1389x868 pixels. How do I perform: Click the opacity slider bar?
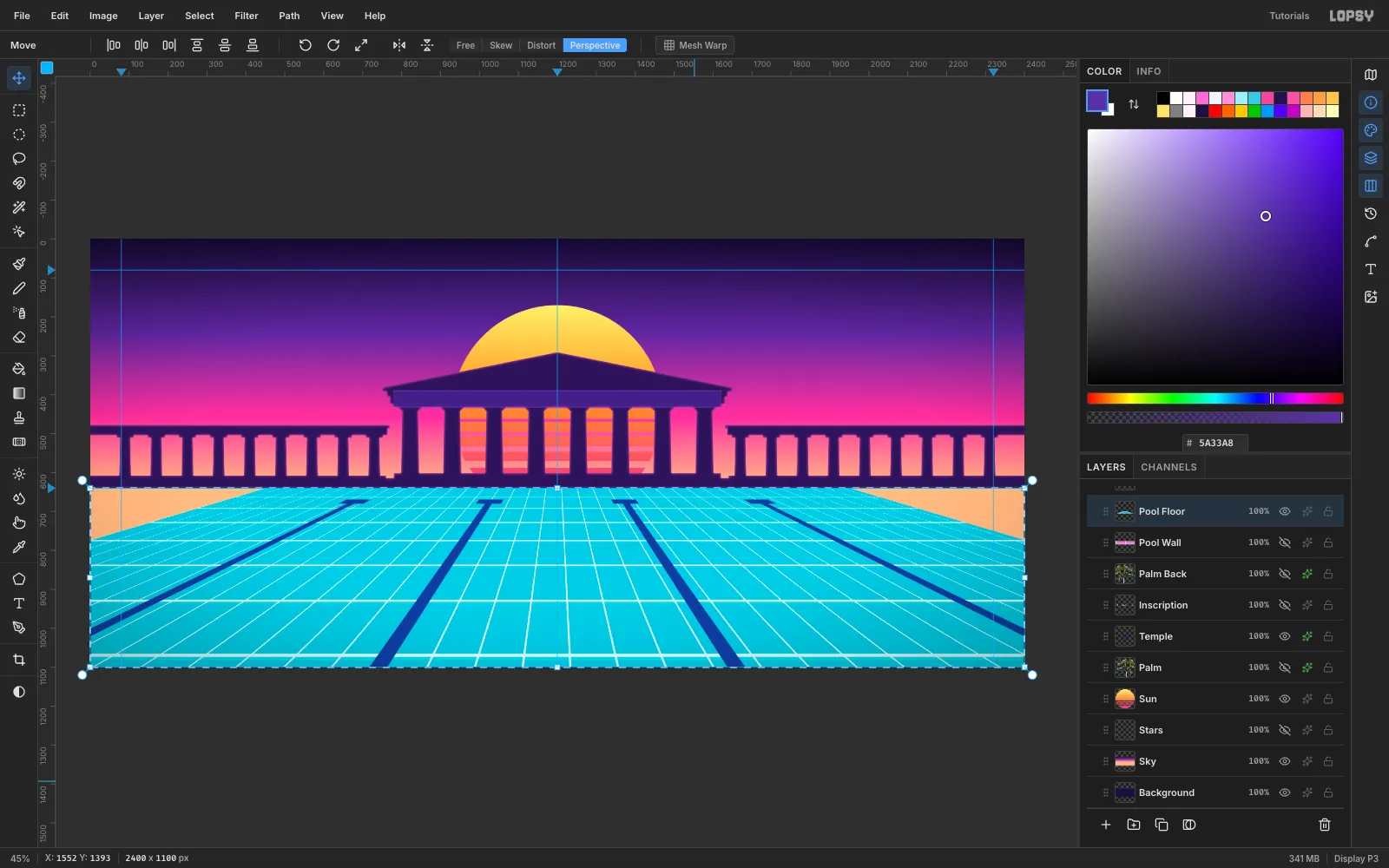pos(1215,418)
